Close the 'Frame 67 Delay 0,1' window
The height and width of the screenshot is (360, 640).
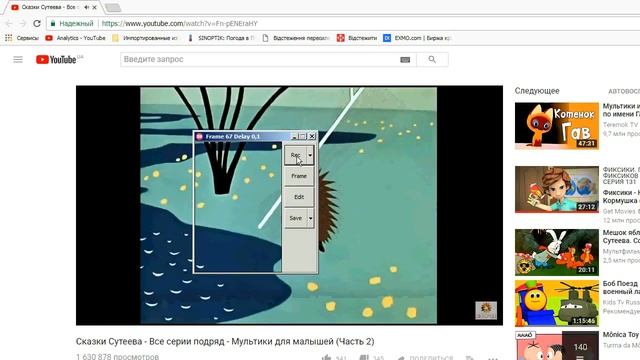(x=312, y=136)
